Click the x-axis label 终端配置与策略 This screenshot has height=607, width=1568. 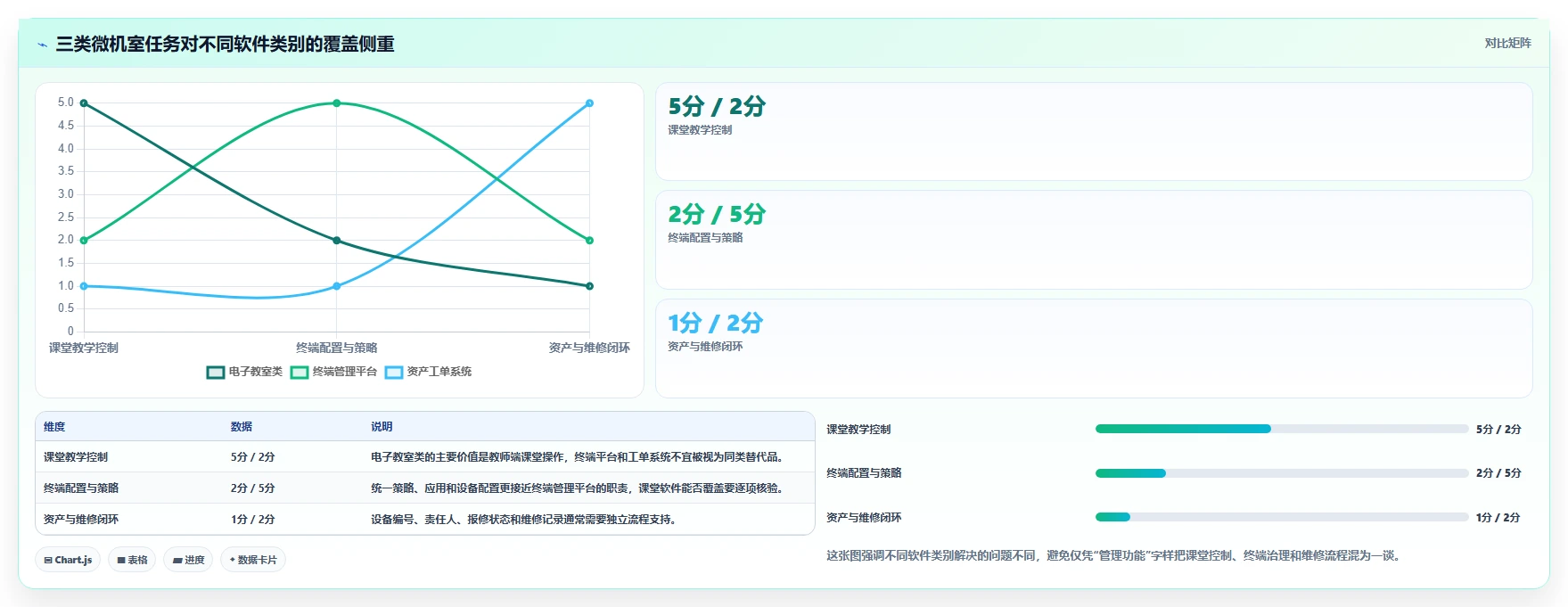(337, 348)
